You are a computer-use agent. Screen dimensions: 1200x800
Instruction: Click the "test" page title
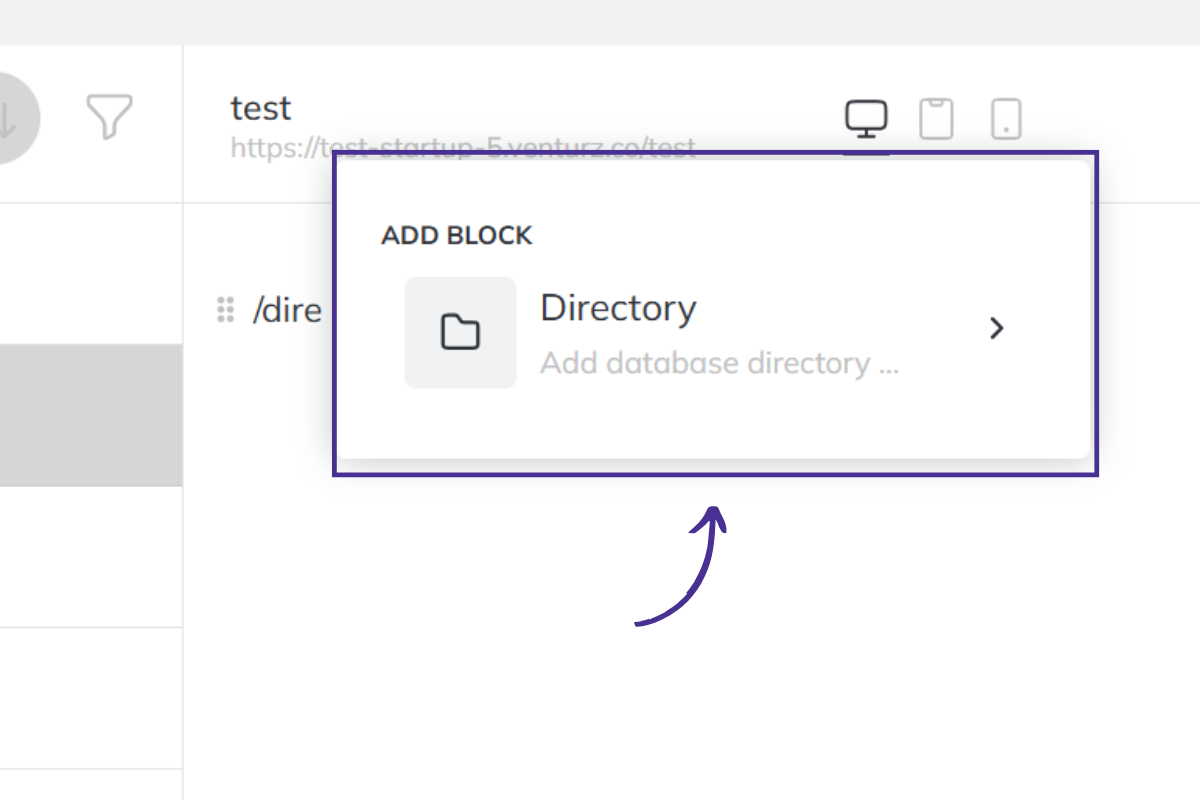coord(260,107)
